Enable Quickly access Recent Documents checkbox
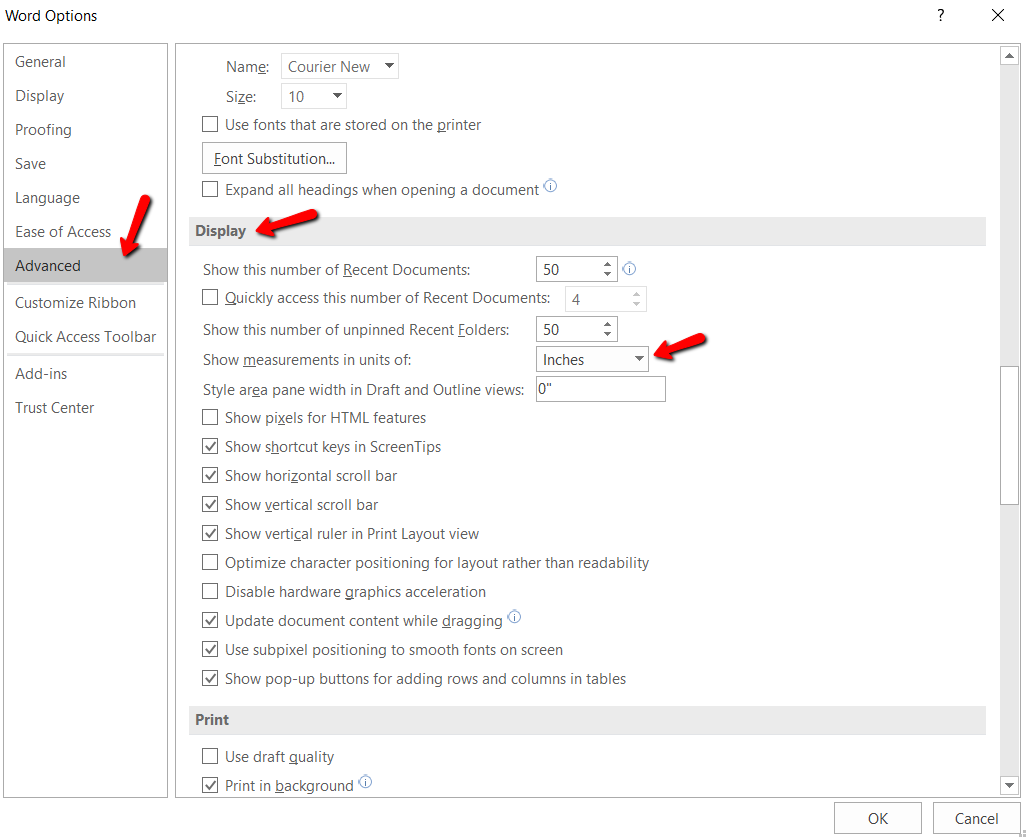1026x837 pixels. pos(210,298)
